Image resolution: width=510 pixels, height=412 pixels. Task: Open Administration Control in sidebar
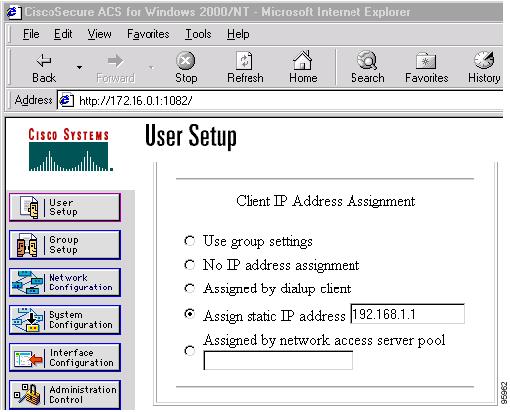pyautogui.click(x=65, y=395)
